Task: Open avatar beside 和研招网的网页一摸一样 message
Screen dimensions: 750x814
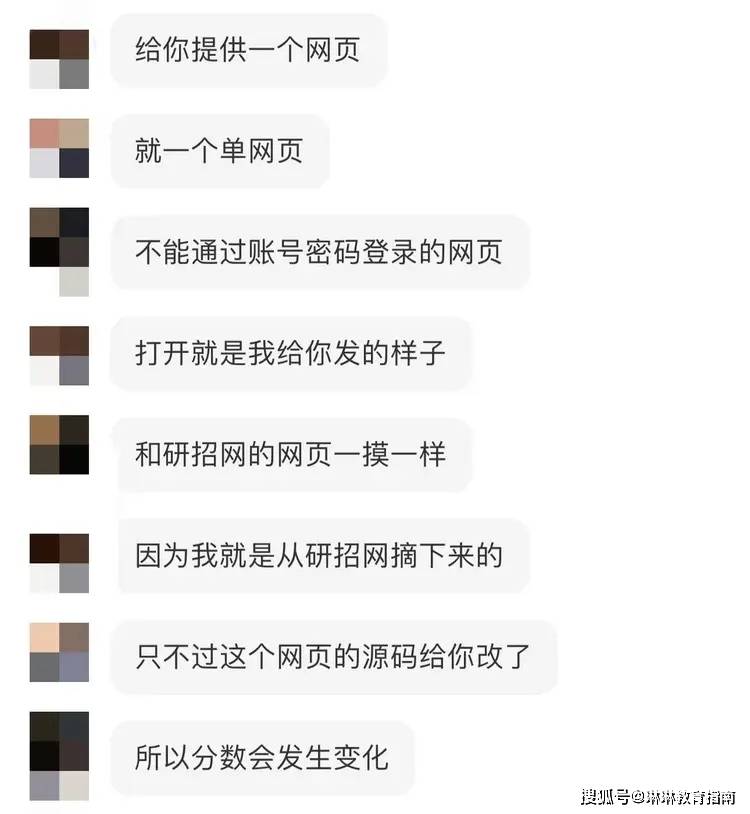Action: [59, 444]
